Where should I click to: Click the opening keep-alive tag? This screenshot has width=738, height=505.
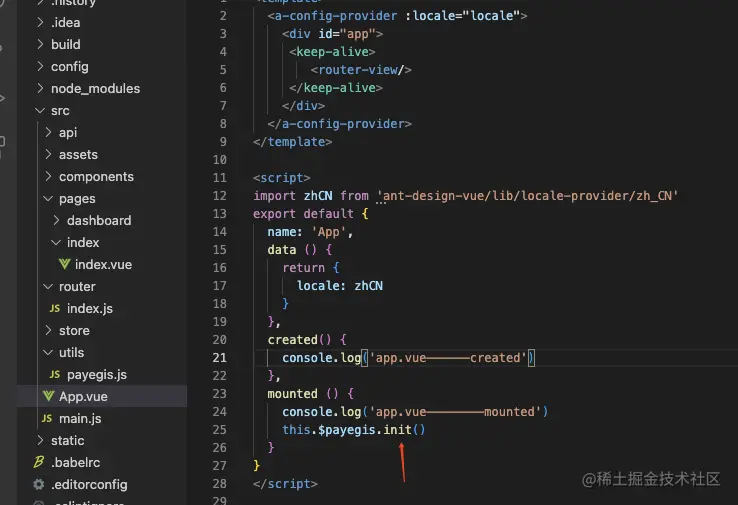[332, 52]
